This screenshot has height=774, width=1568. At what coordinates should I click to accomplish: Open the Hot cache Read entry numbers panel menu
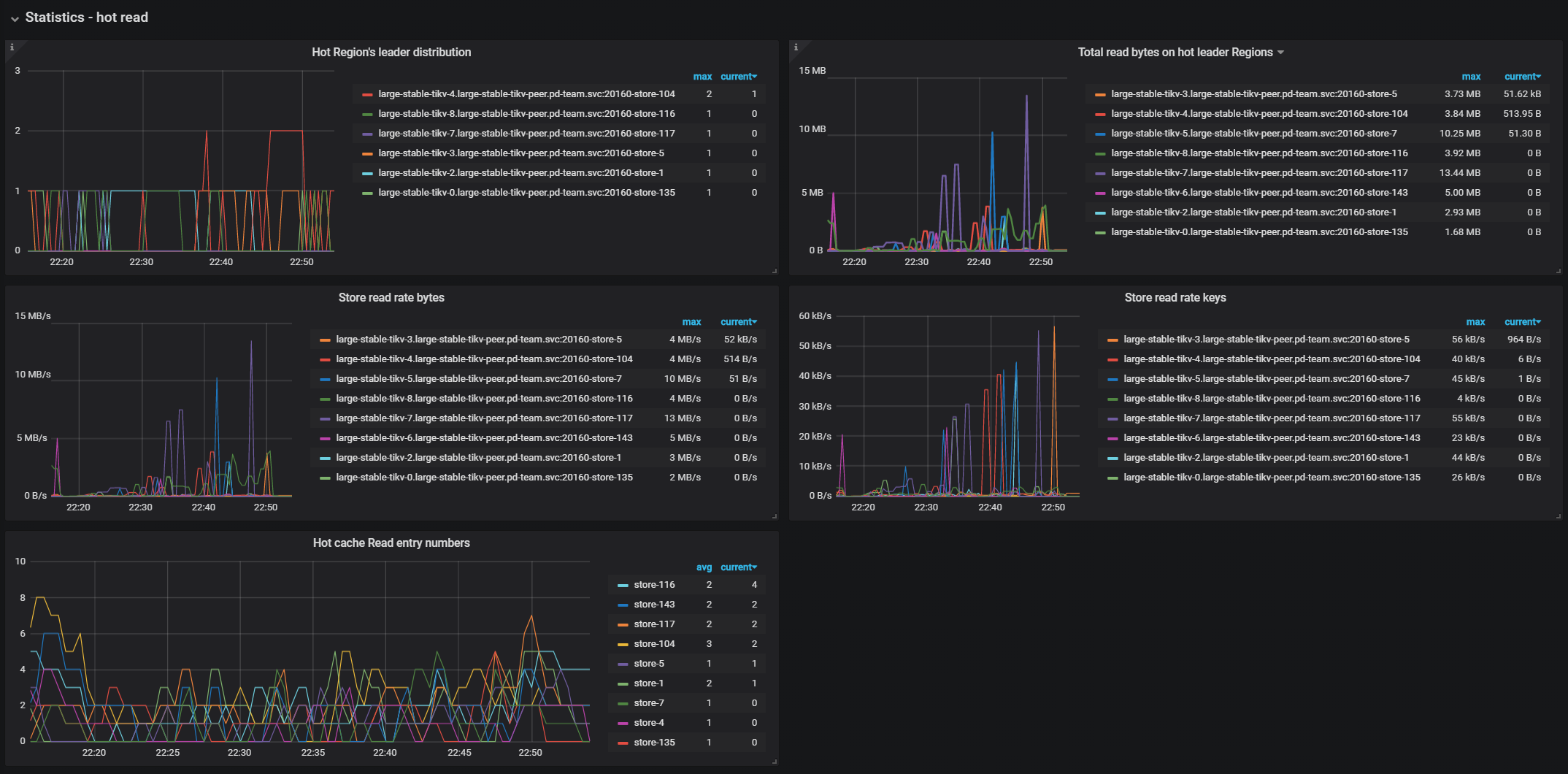coord(391,543)
